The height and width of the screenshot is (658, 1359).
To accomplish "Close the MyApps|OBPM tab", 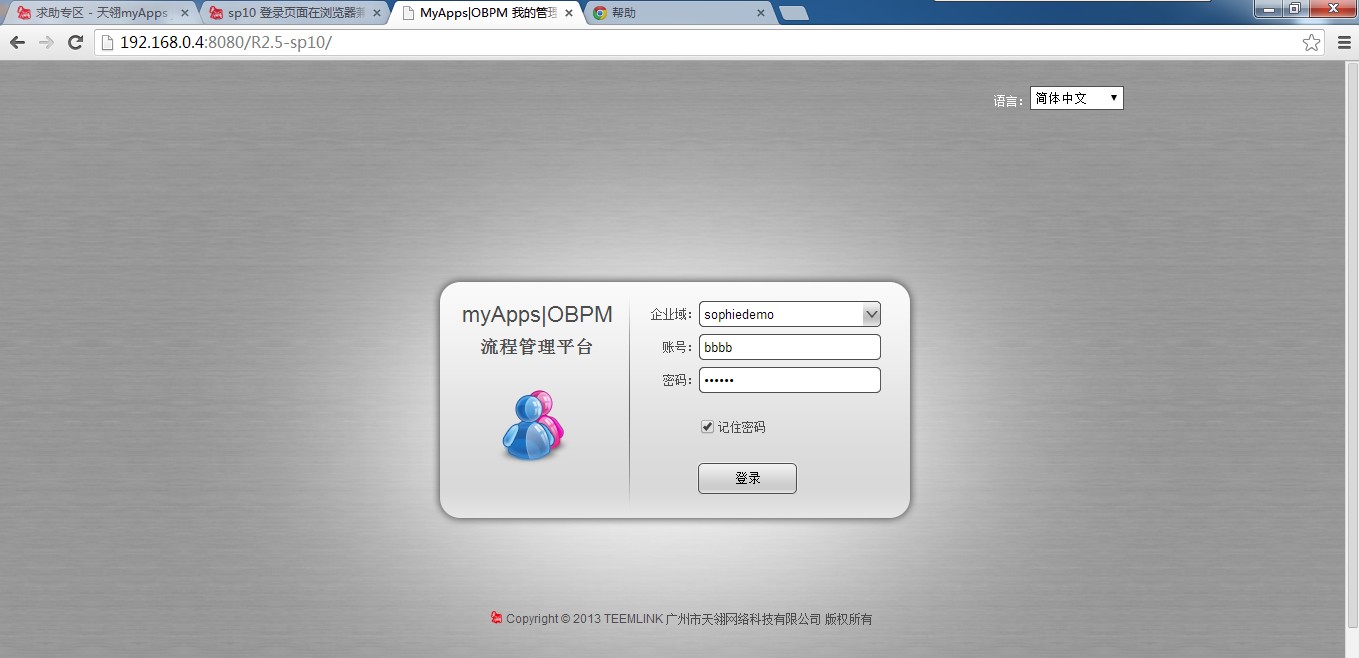I will click(x=569, y=13).
